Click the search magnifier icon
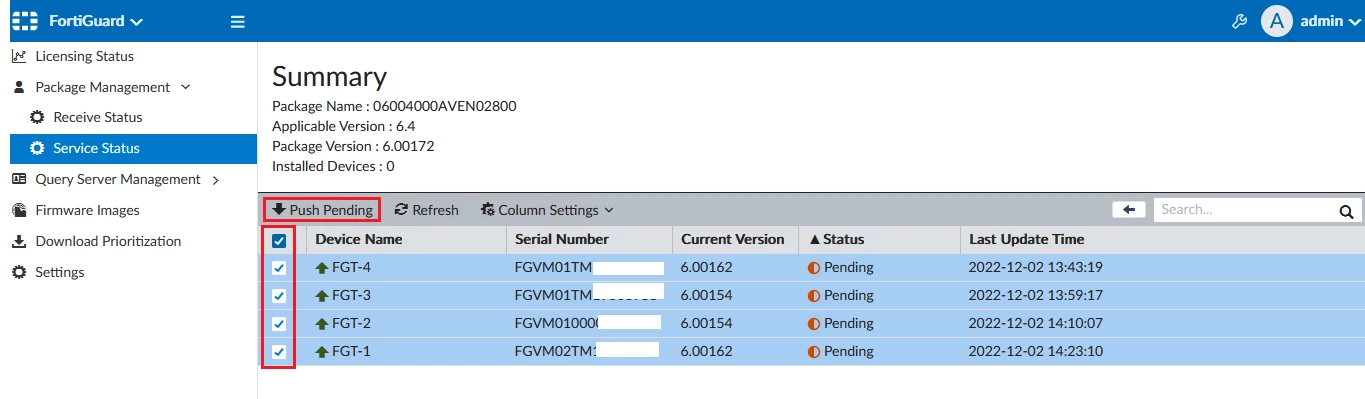This screenshot has width=1365, height=399. pyautogui.click(x=1346, y=211)
